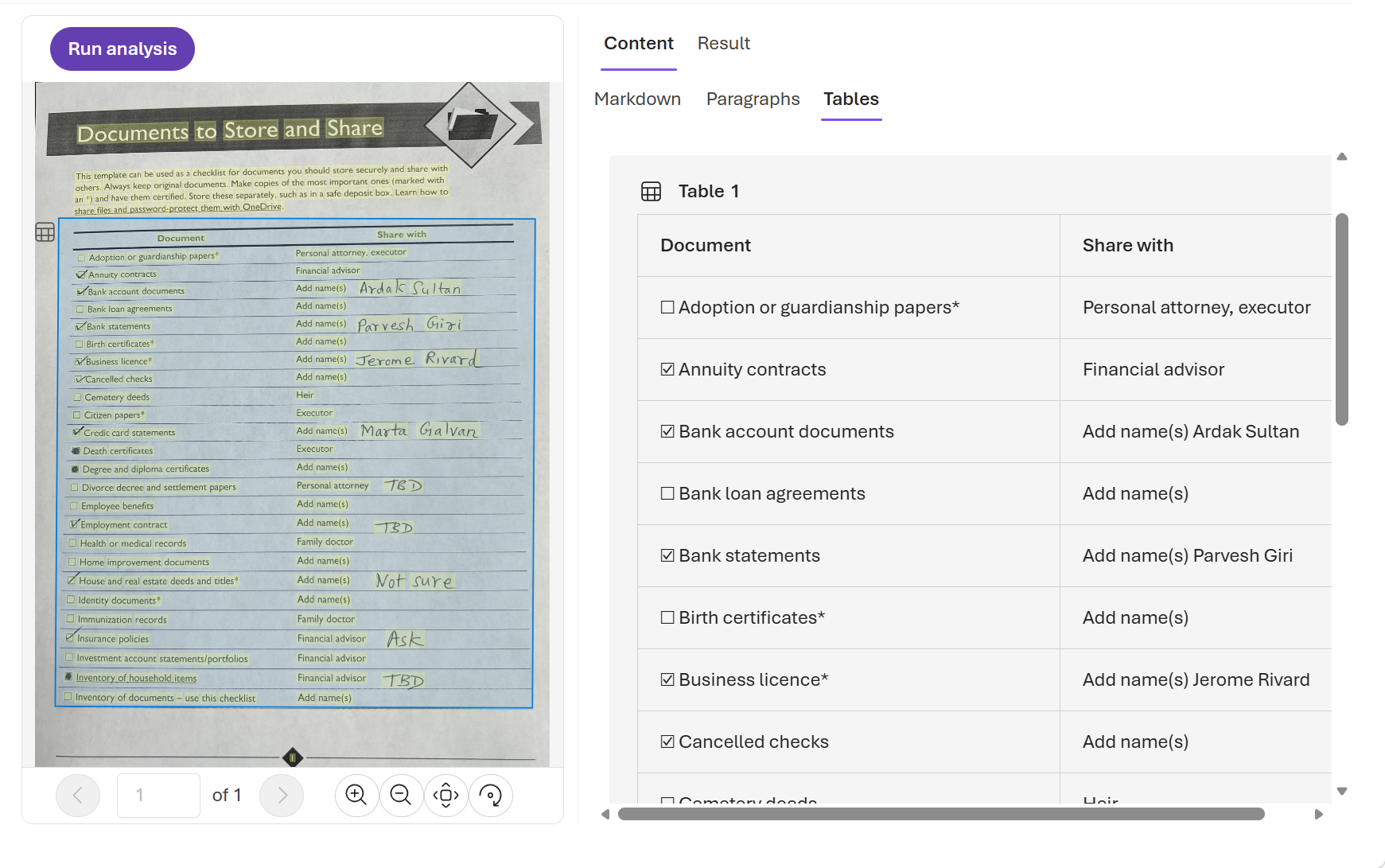The image size is (1385, 868).
Task: Click the horizontal scrollbar thumb
Action: point(941,814)
